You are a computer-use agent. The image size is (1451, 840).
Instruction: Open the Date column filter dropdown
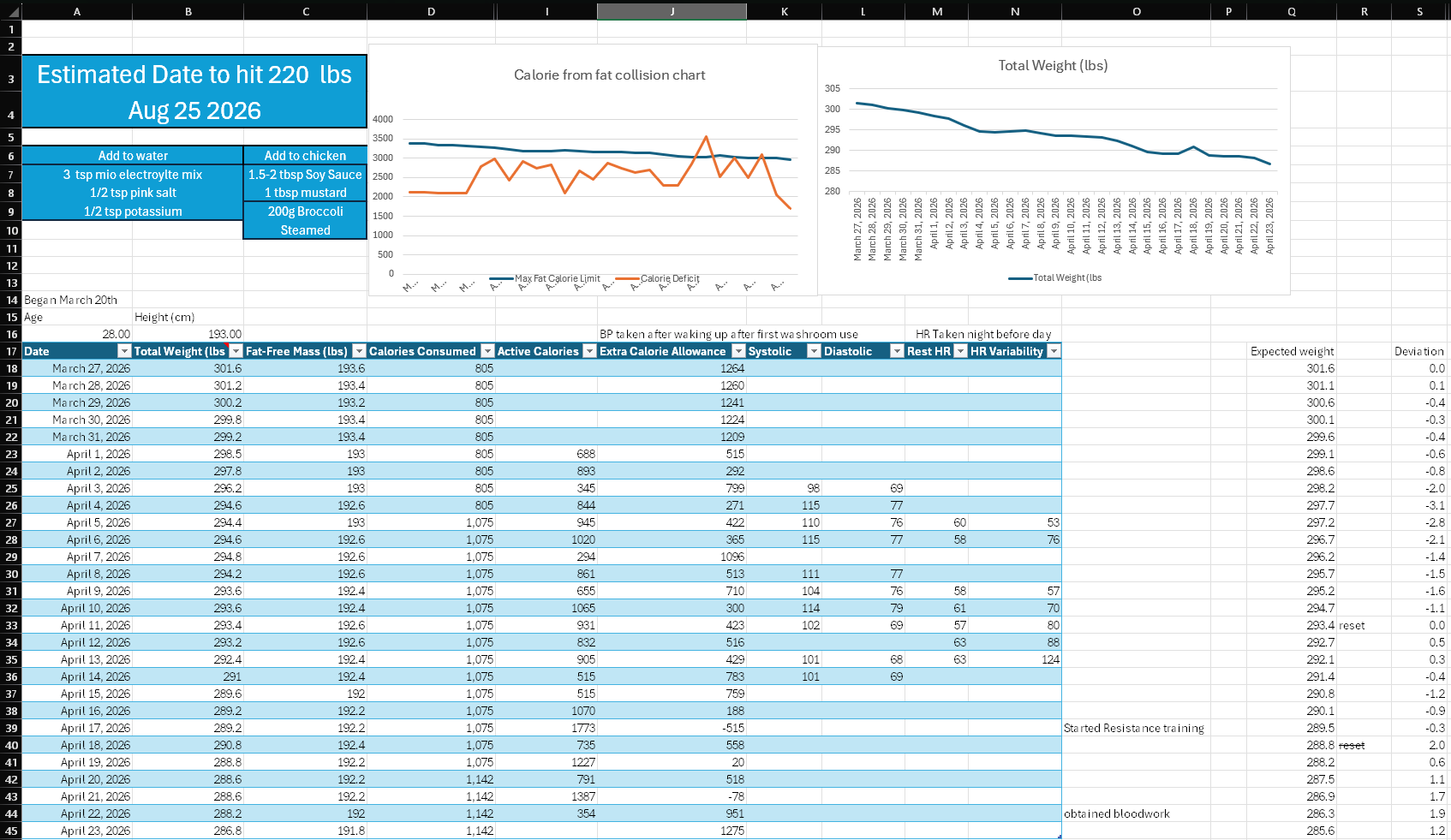pyautogui.click(x=124, y=351)
